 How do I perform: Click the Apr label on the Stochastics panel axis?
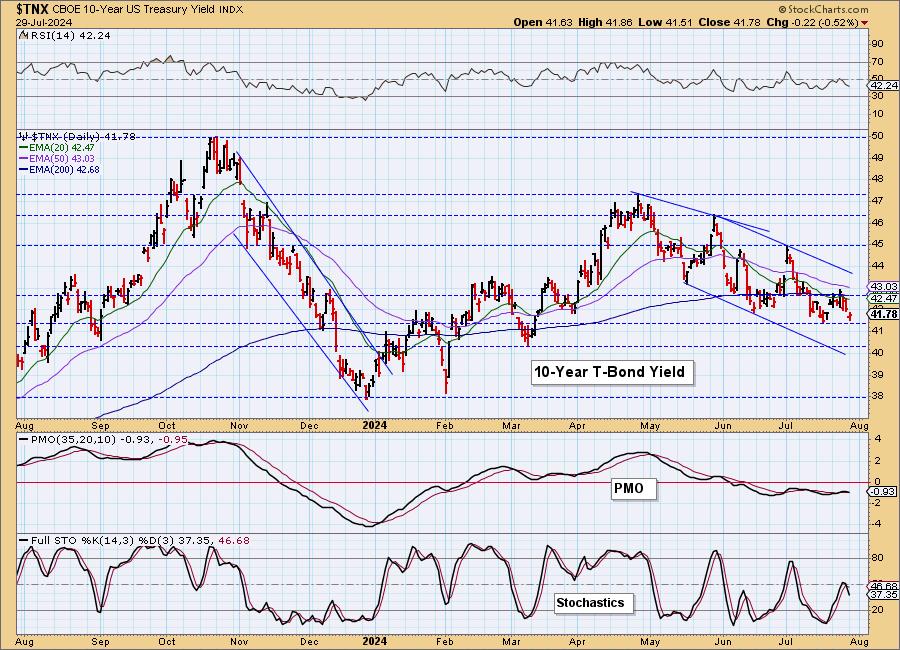pos(577,641)
